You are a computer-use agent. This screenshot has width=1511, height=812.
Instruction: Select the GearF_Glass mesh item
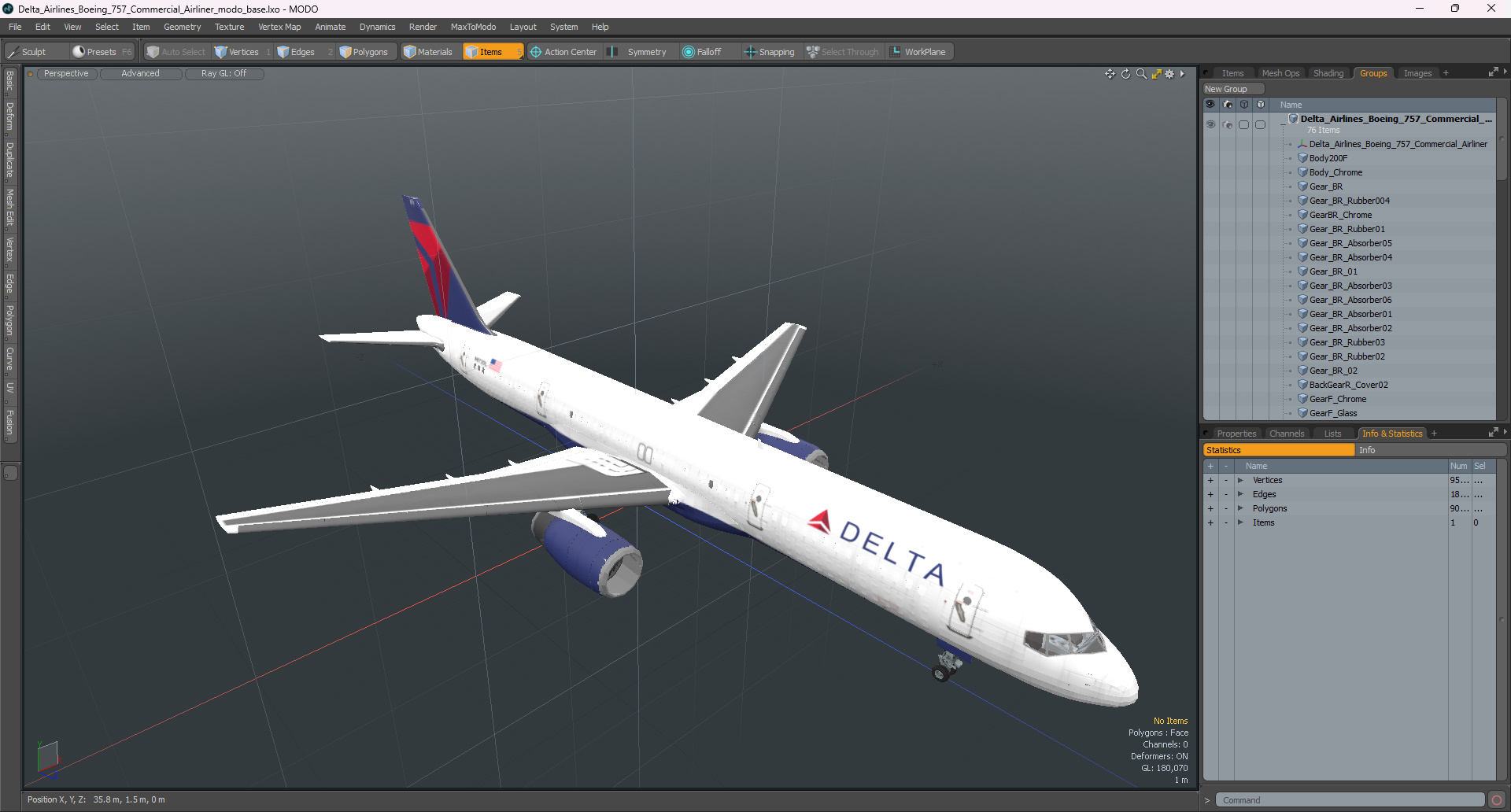1333,413
